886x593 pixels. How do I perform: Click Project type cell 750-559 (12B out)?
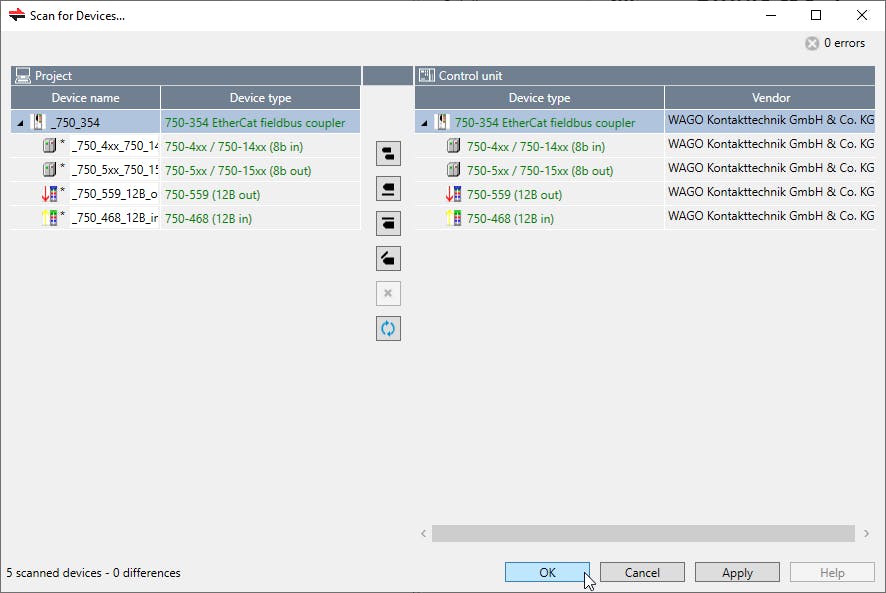260,194
